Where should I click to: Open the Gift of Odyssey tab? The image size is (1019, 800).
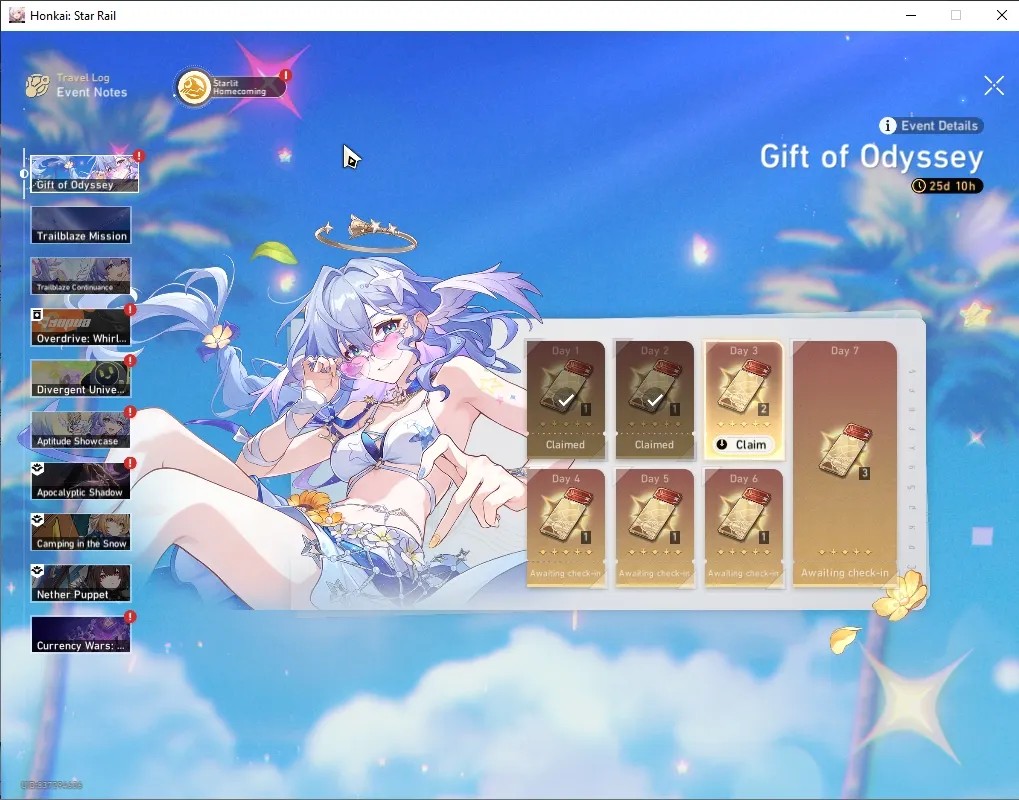(84, 174)
